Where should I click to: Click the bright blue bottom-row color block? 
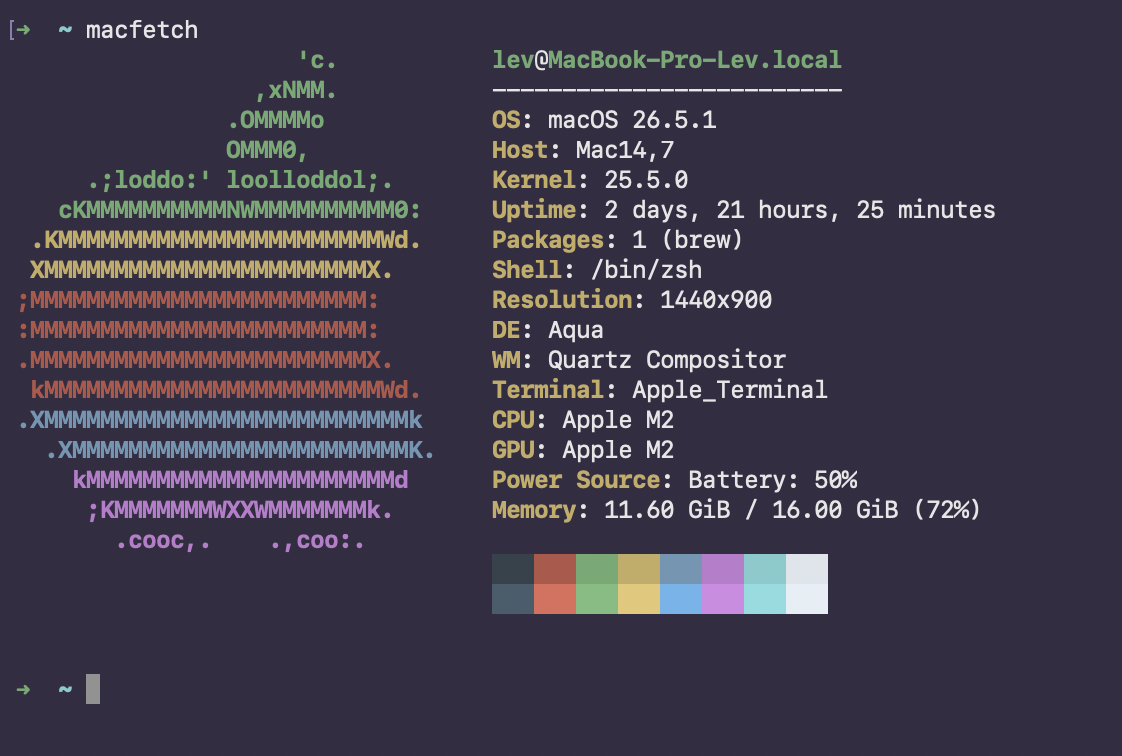[680, 599]
